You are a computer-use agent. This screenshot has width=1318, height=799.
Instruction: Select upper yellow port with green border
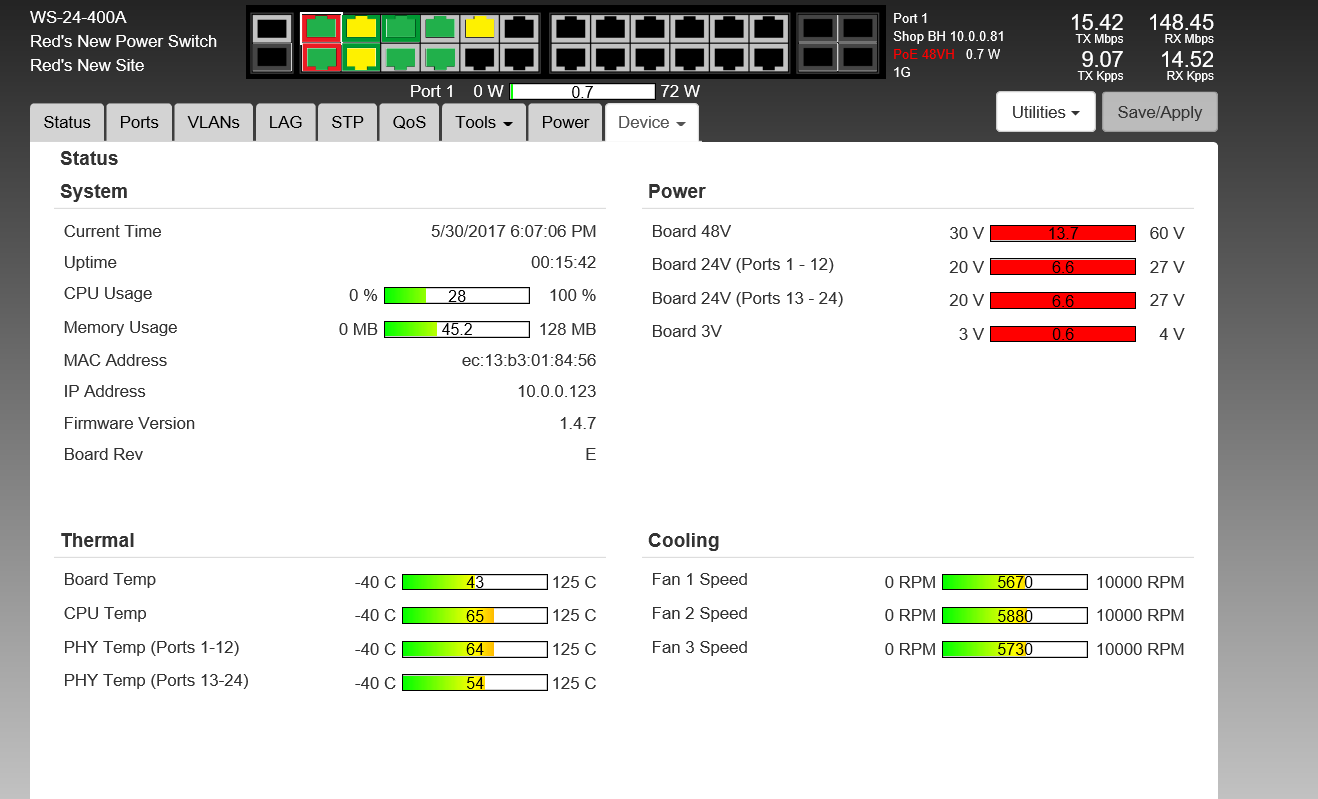point(361,28)
